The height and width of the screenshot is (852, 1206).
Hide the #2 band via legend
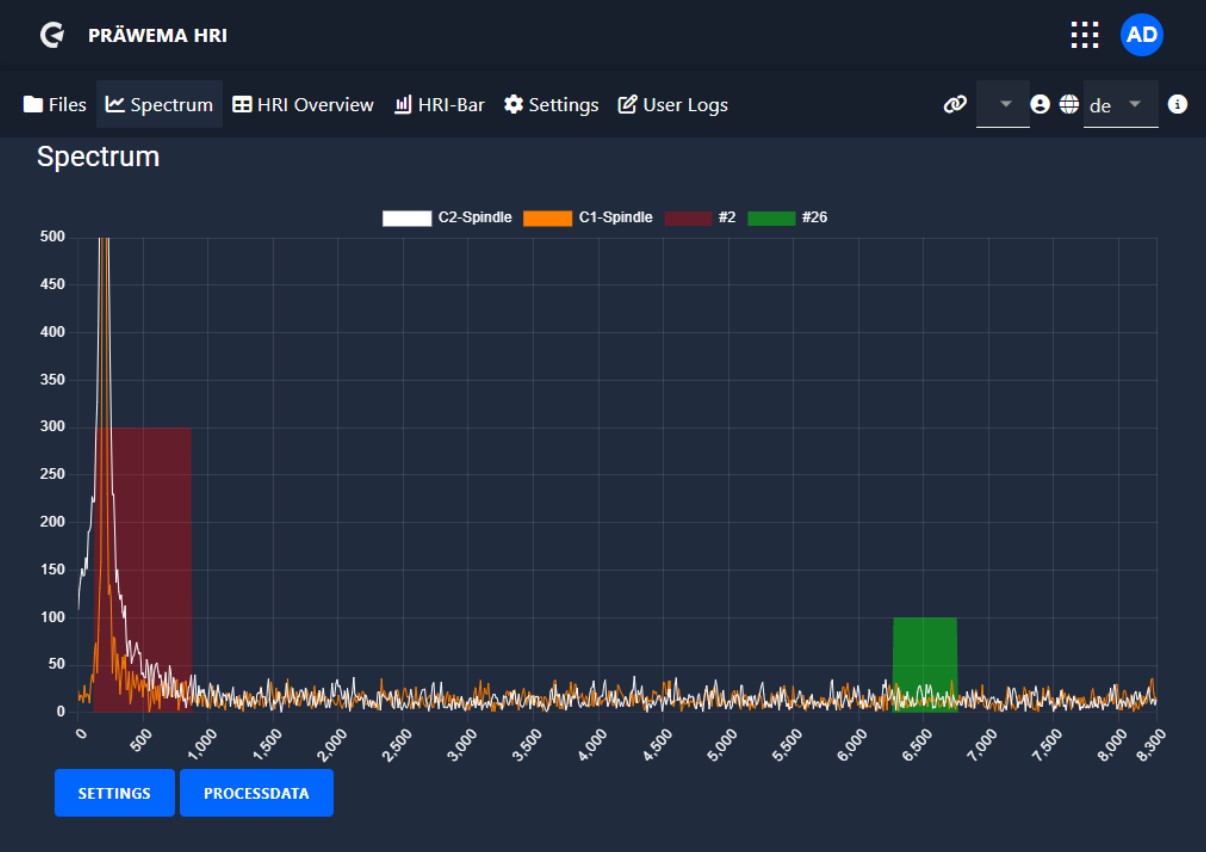pyautogui.click(x=701, y=218)
